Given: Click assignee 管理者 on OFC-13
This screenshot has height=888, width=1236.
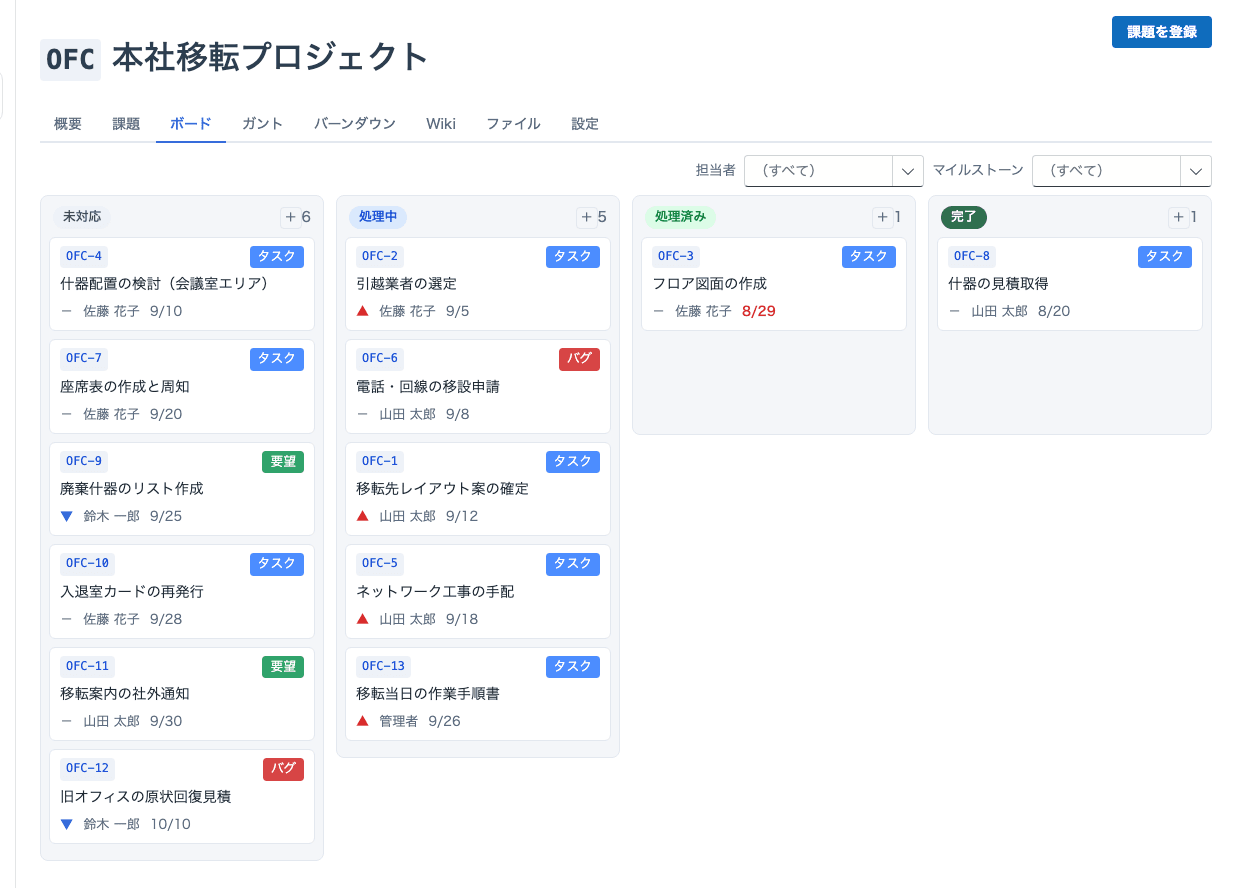Looking at the screenshot, I should click(399, 721).
